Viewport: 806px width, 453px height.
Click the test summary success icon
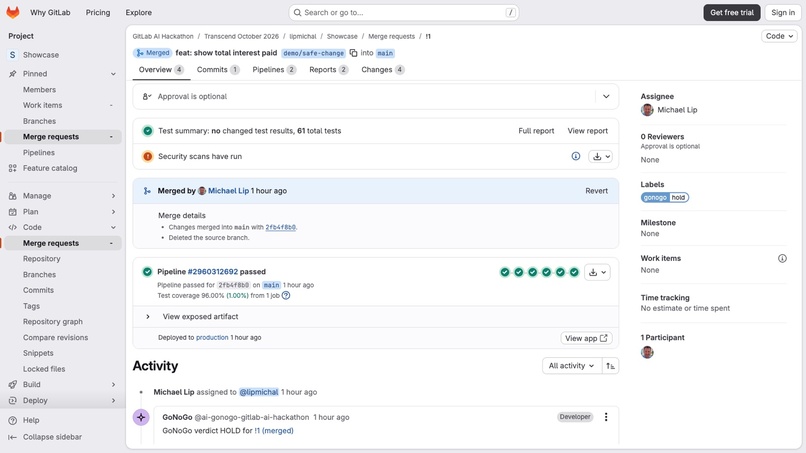coord(148,131)
